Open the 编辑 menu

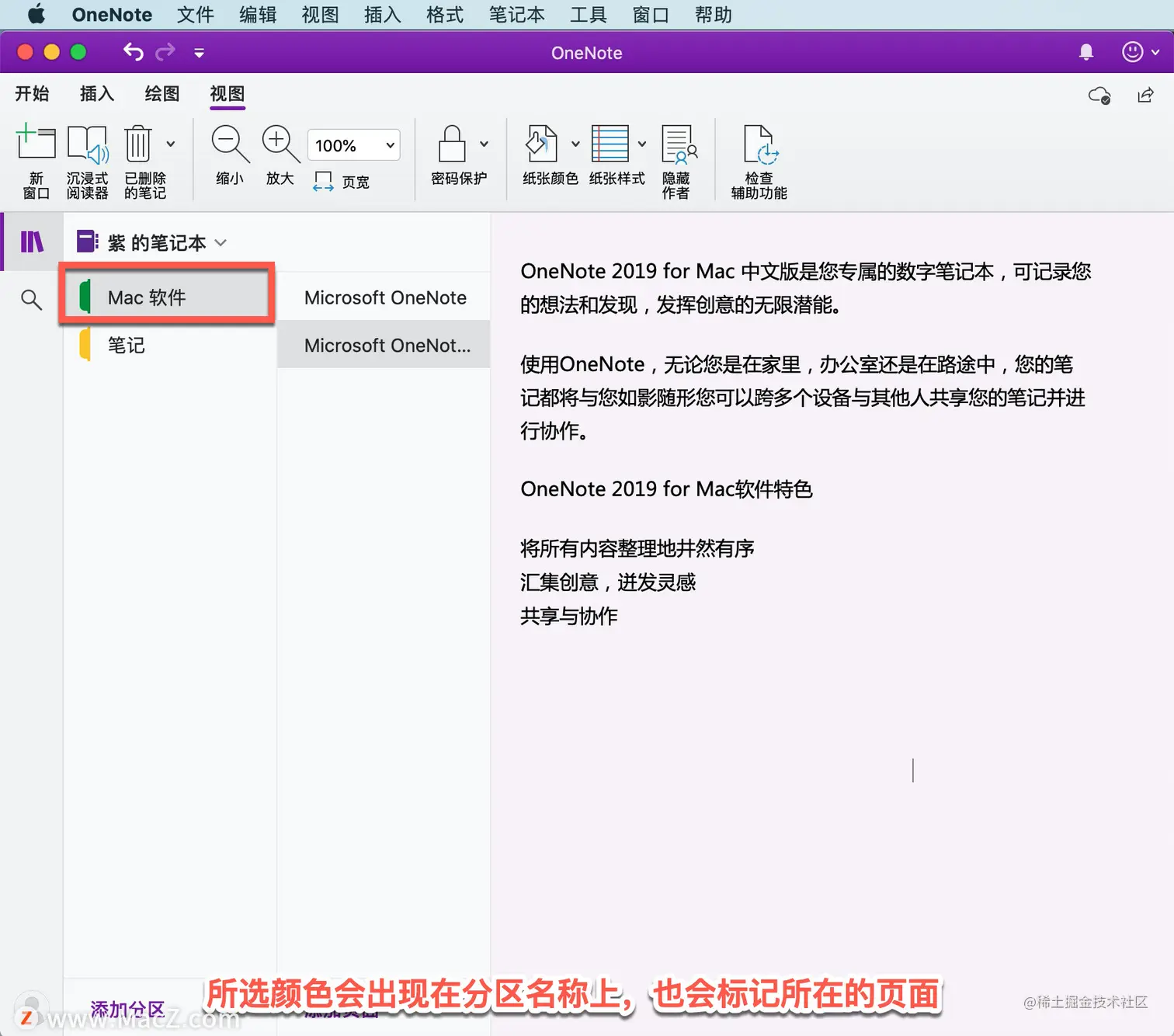click(x=258, y=15)
